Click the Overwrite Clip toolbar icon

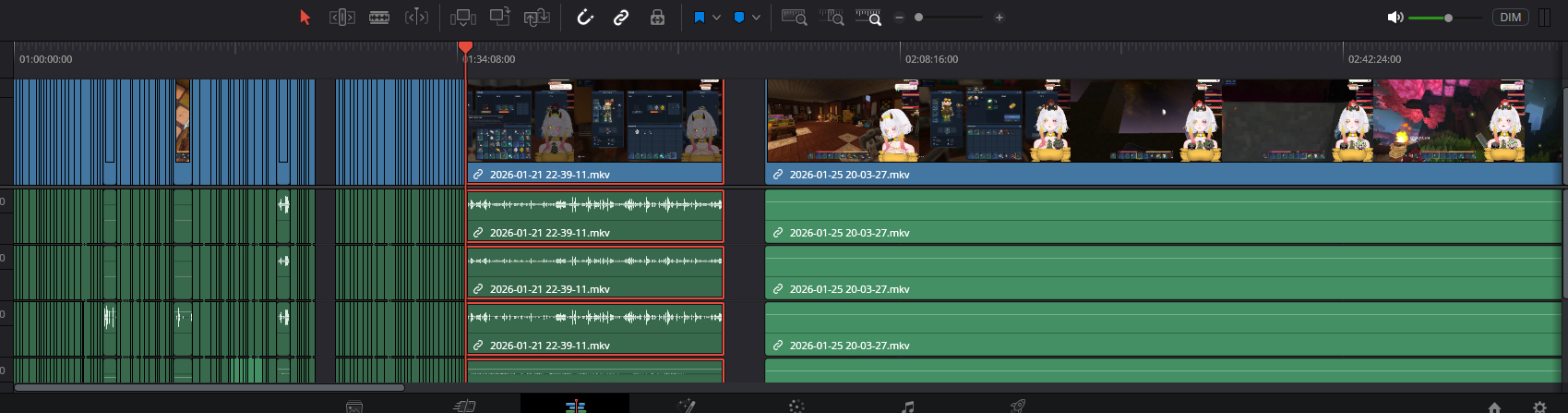pos(500,17)
